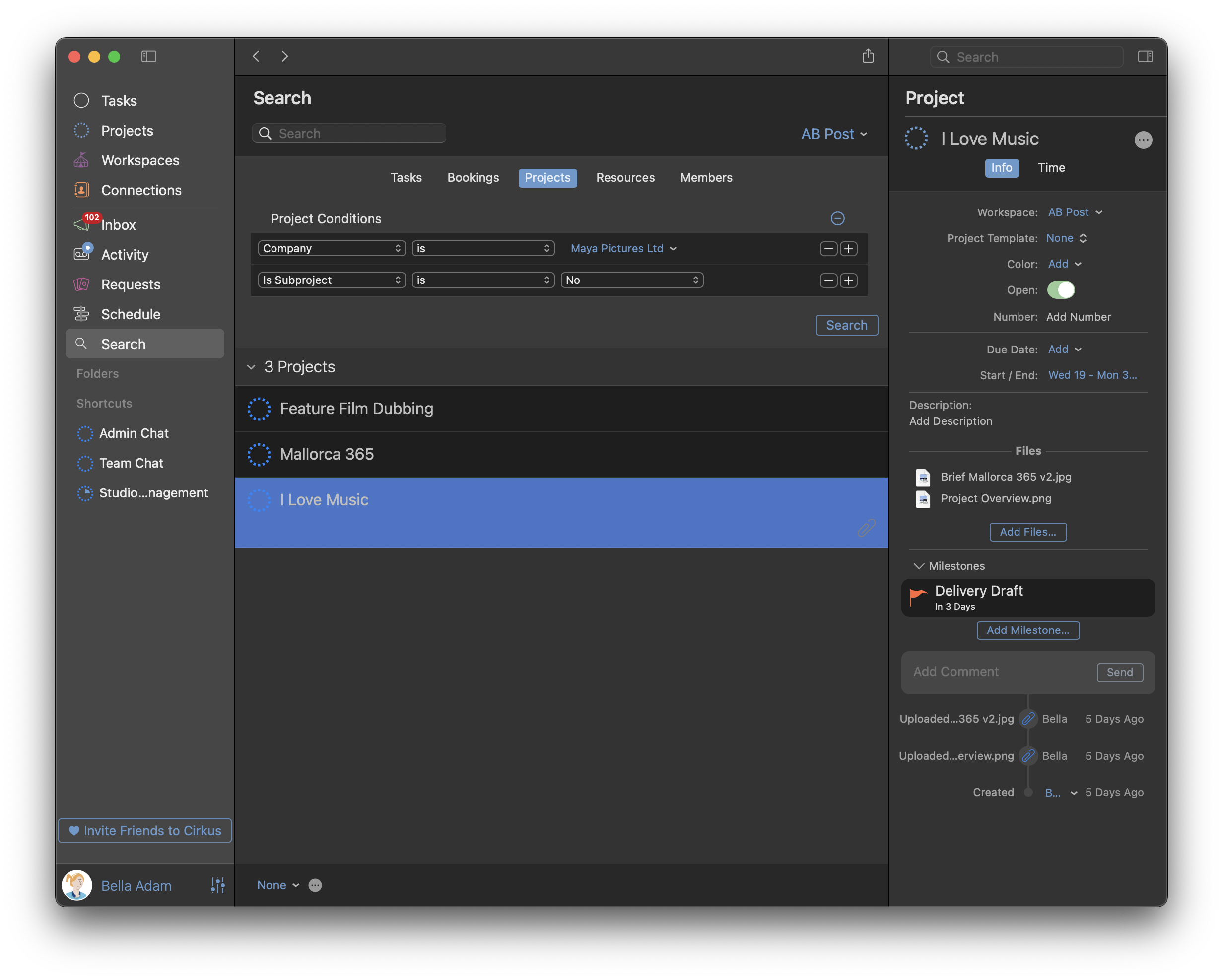This screenshot has height=980, width=1223.
Task: Click the settings sliders icon beside Bella Adam
Action: coord(218,885)
